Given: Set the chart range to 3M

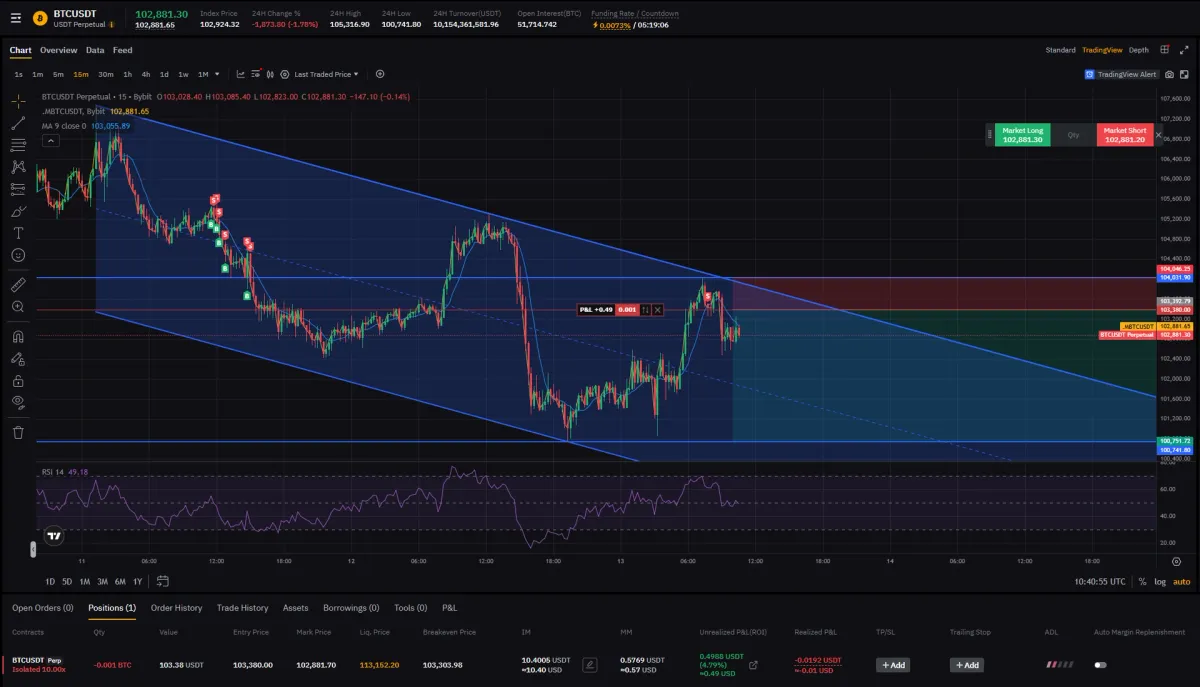Looking at the screenshot, I should pyautogui.click(x=102, y=582).
